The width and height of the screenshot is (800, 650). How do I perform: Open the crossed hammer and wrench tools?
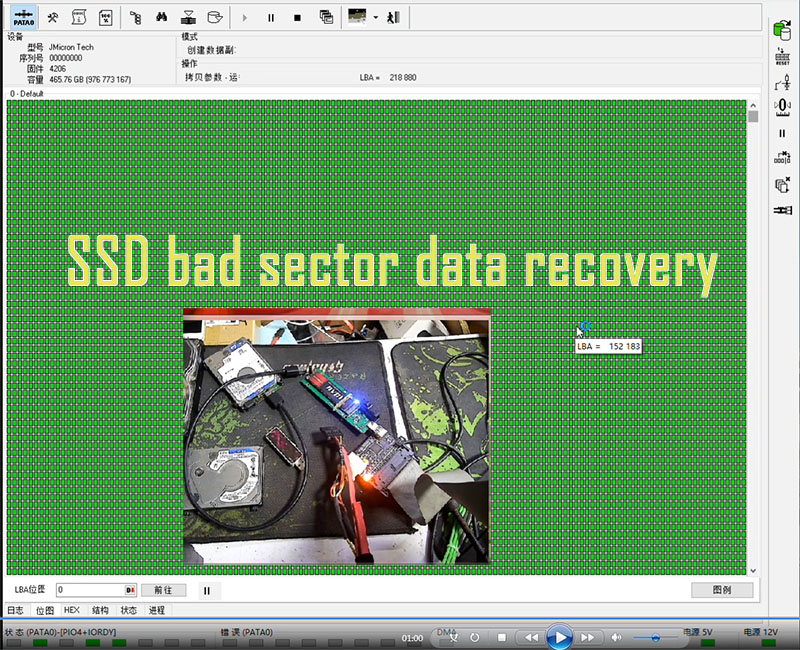(53, 18)
